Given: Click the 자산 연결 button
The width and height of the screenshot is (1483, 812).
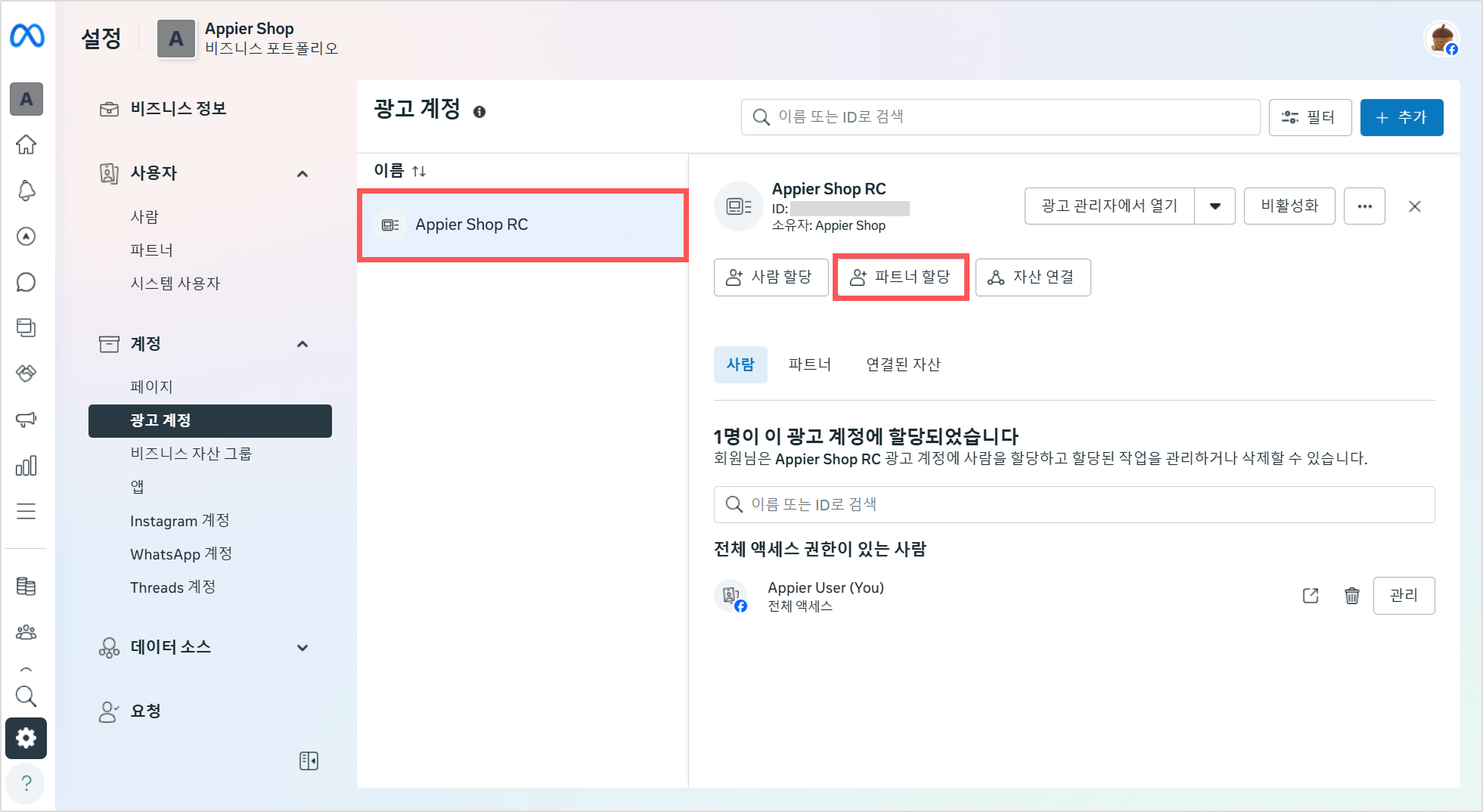Looking at the screenshot, I should (1033, 277).
